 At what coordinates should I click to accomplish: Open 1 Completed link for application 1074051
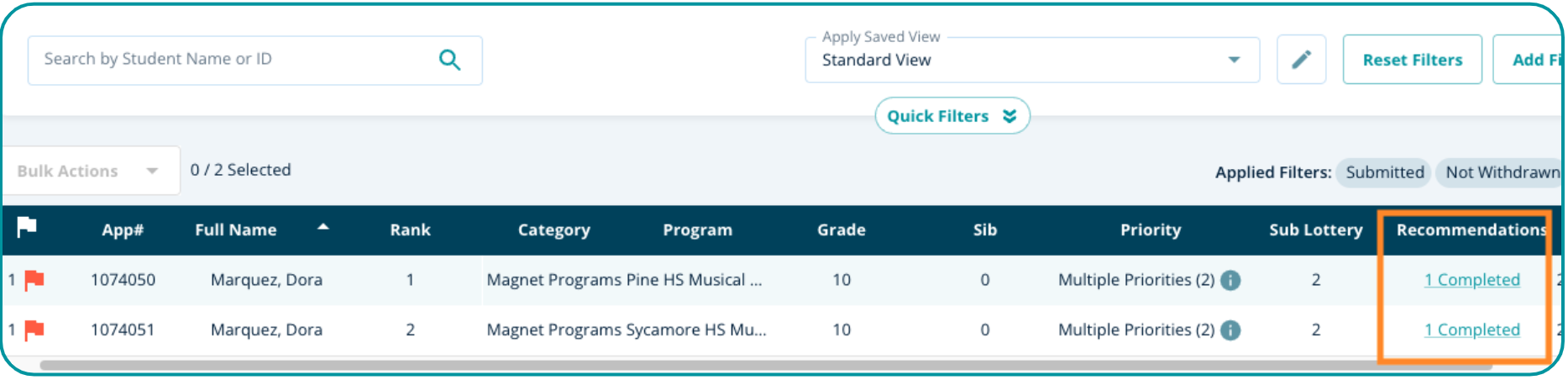tap(1471, 330)
